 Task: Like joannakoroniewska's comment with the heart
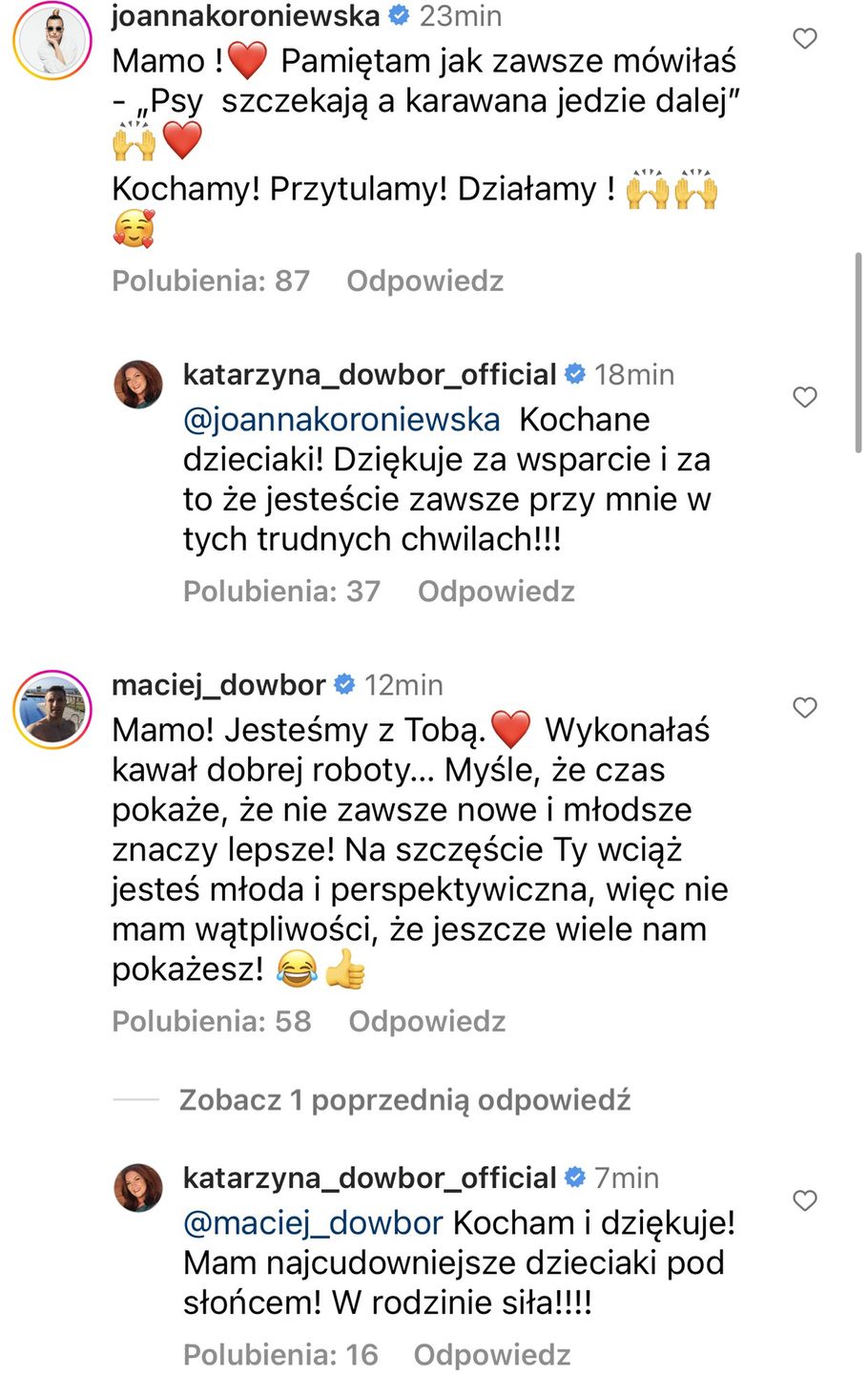coord(805,38)
